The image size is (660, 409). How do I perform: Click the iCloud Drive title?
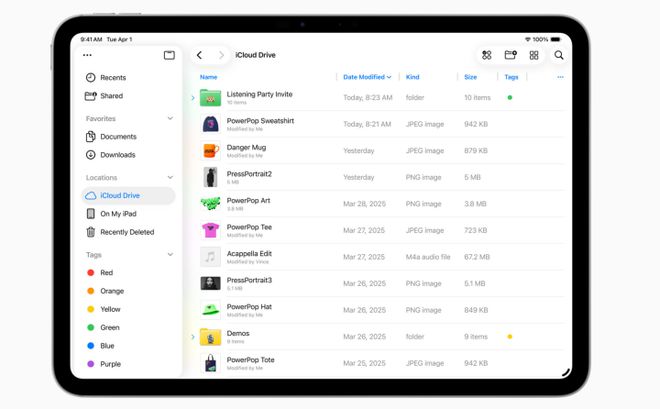point(255,55)
